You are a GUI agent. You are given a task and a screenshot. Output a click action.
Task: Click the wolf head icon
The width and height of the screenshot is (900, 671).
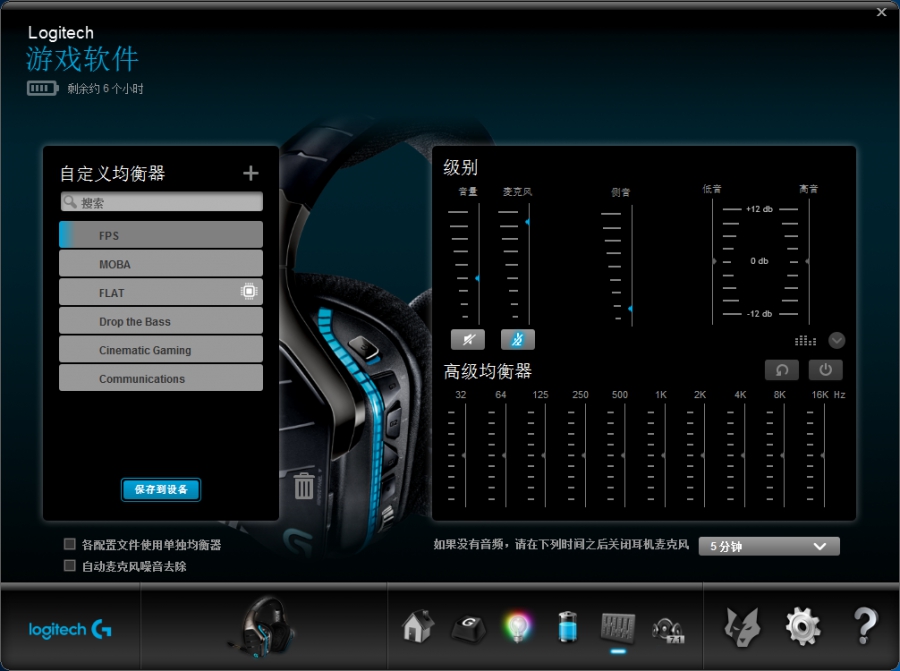point(741,627)
